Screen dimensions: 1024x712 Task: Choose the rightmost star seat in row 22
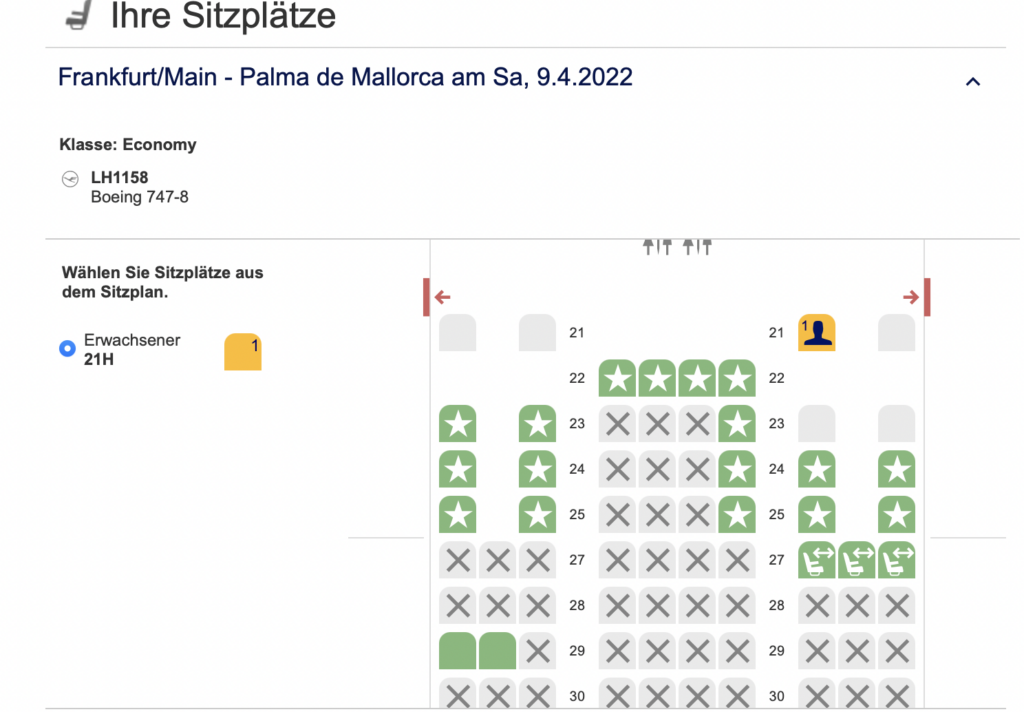click(x=737, y=378)
